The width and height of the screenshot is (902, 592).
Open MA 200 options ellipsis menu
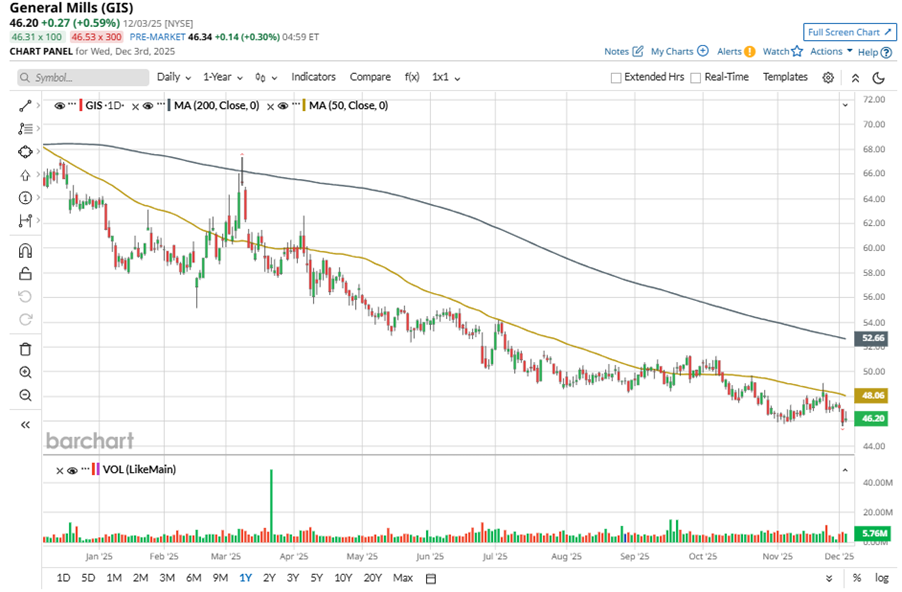click(x=161, y=104)
